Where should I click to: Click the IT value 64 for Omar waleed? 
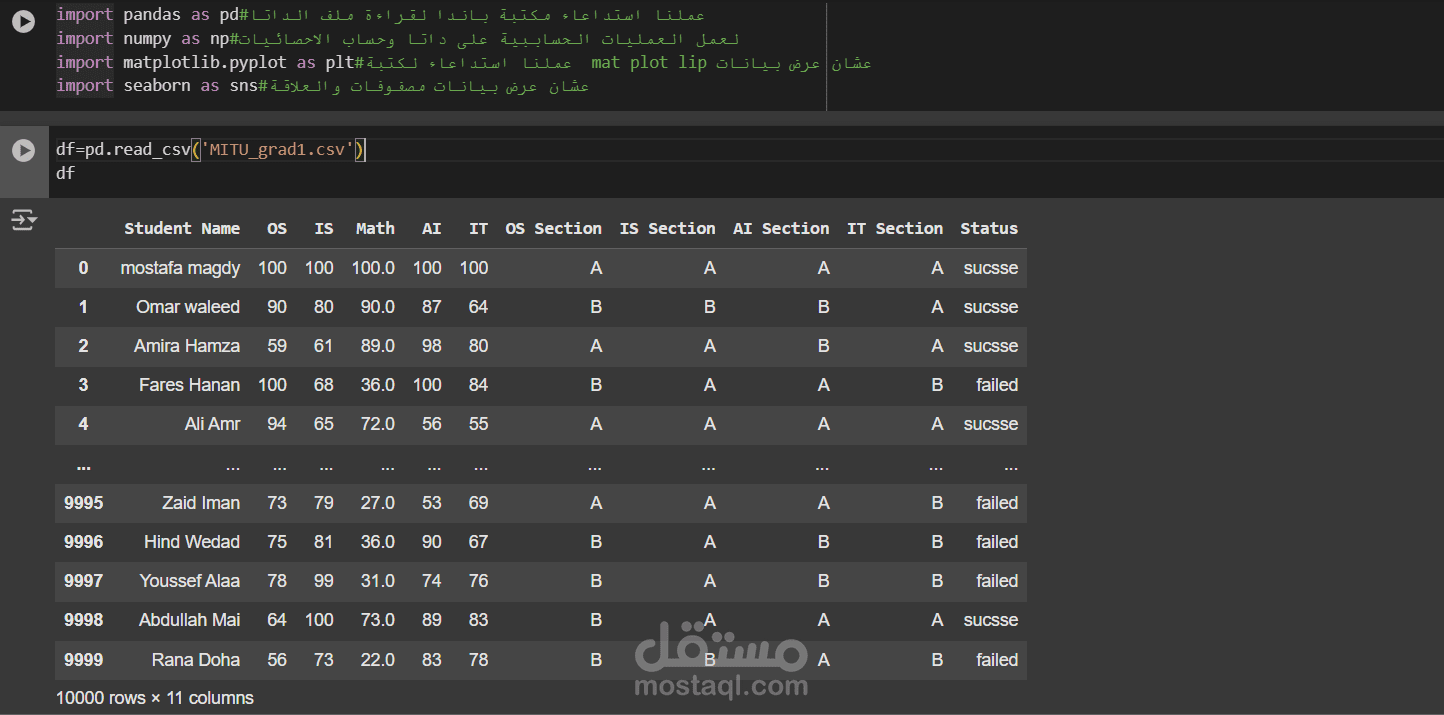pyautogui.click(x=478, y=307)
